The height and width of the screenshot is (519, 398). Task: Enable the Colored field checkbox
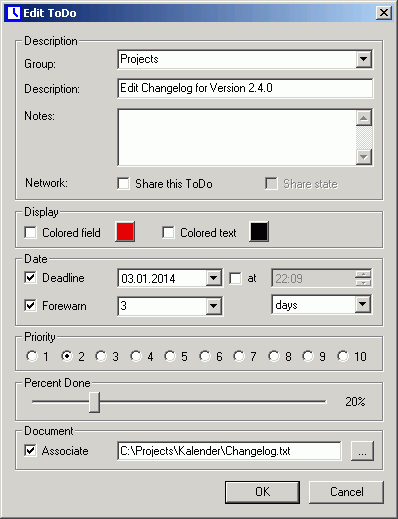(30, 232)
